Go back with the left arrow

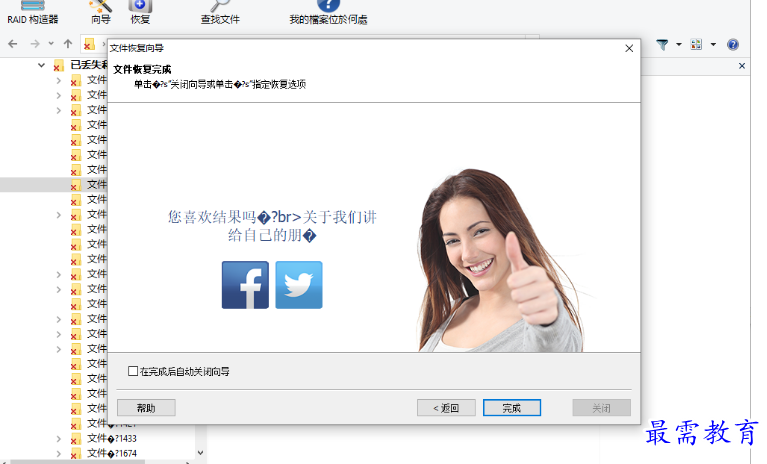click(13, 44)
